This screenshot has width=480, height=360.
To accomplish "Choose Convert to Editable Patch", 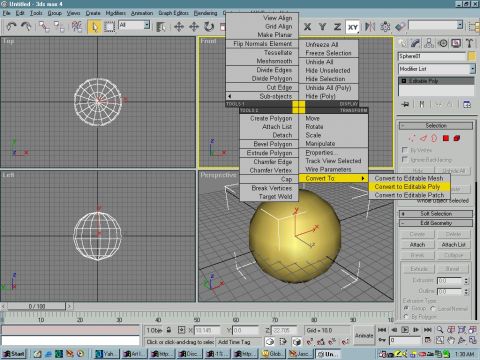I will [x=409, y=195].
